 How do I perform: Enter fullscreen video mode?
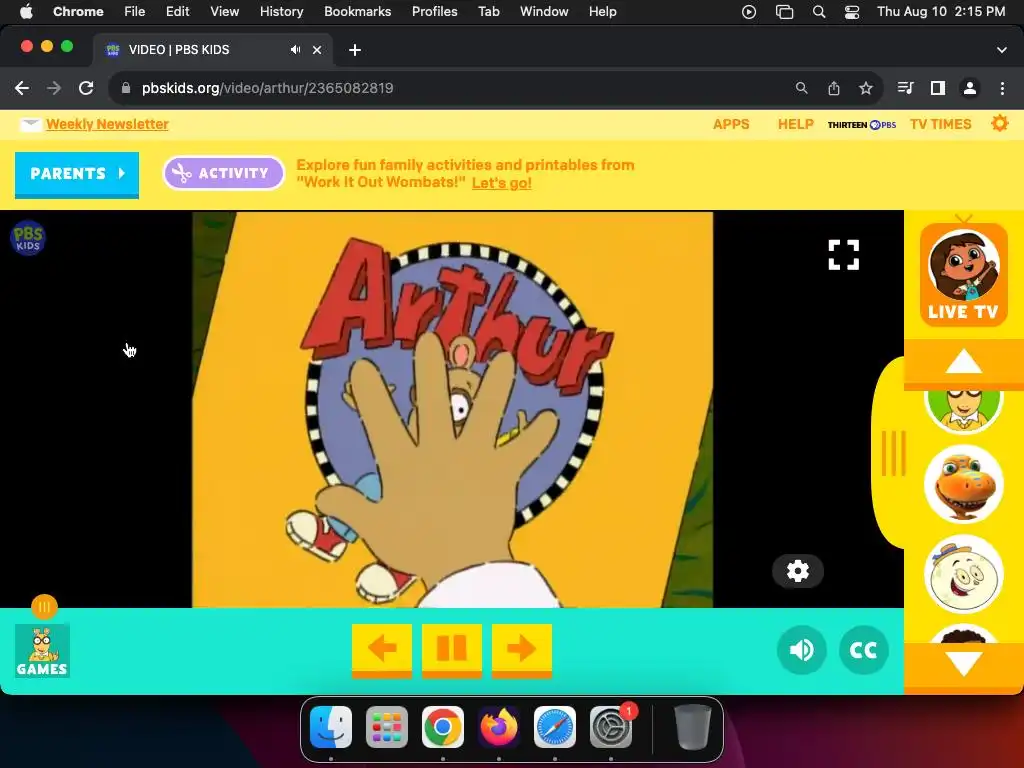(843, 255)
